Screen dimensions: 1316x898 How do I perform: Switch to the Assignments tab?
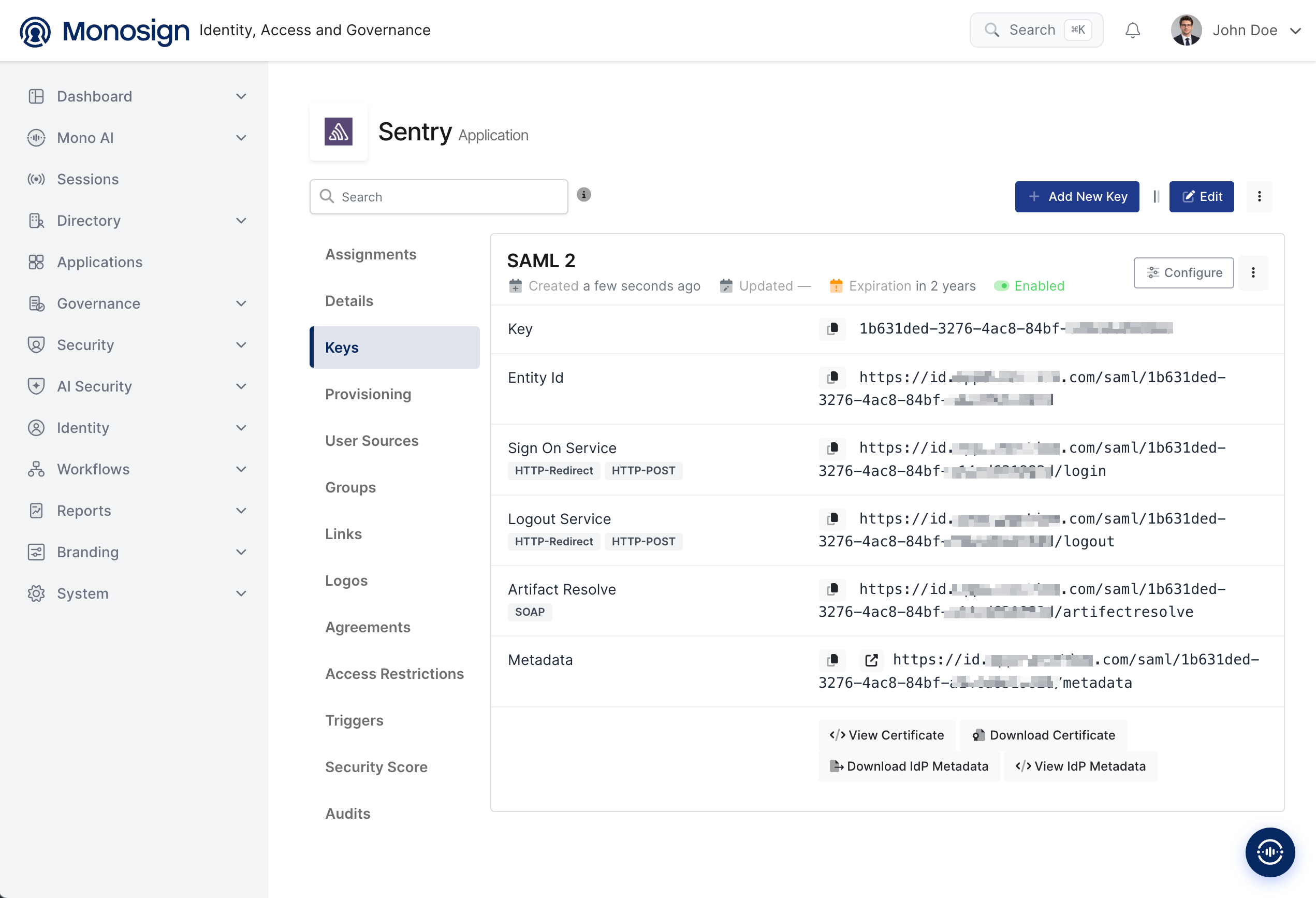point(394,254)
